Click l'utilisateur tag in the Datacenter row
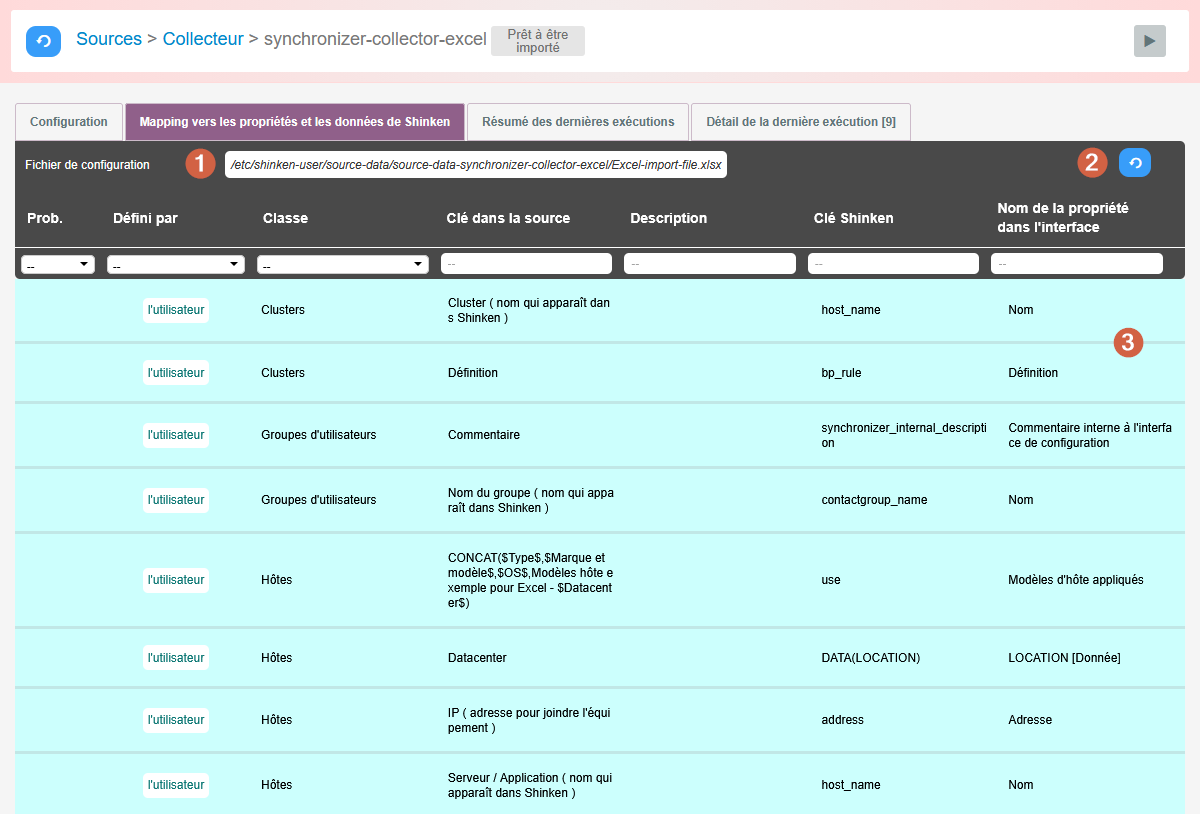This screenshot has height=814, width=1200. click(x=176, y=658)
